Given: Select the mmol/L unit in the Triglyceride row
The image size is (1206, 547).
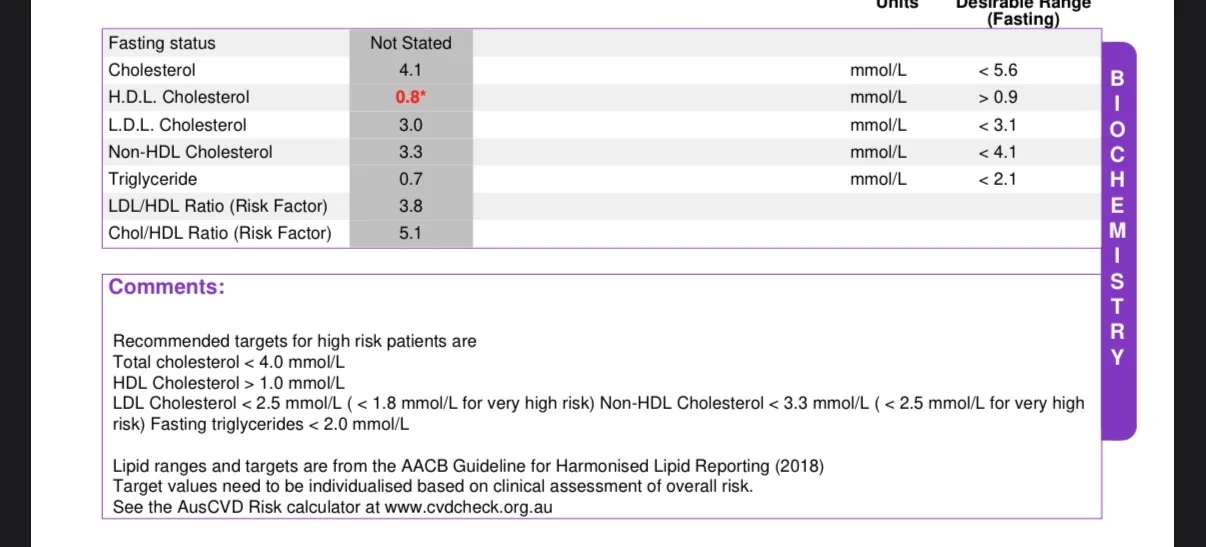Looking at the screenshot, I should coord(878,179).
